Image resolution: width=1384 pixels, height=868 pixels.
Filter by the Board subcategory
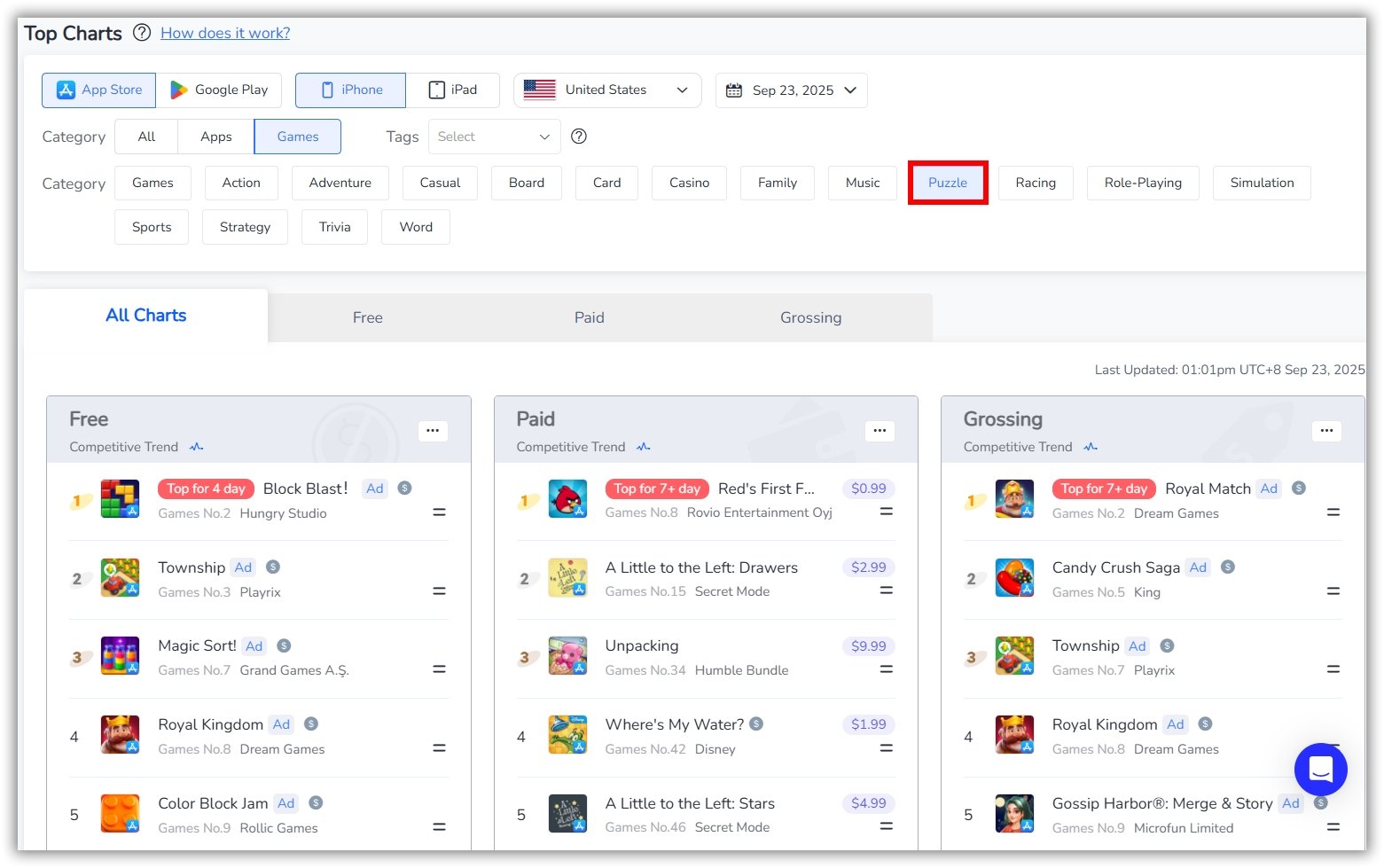click(x=527, y=183)
